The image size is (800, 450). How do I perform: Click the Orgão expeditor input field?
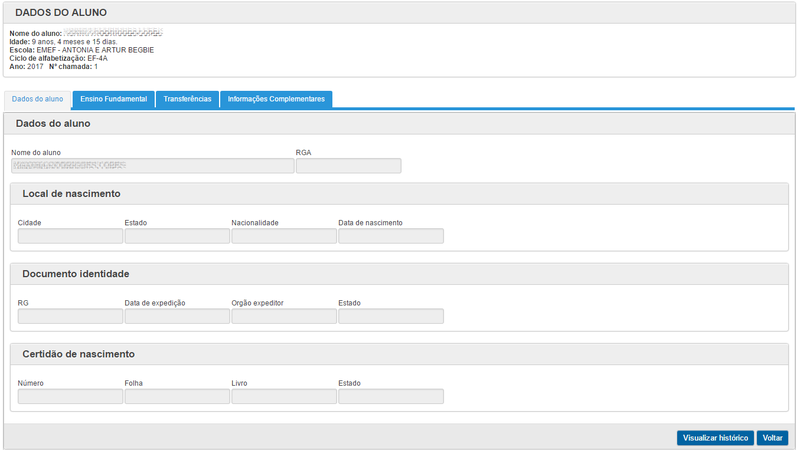[x=284, y=316]
